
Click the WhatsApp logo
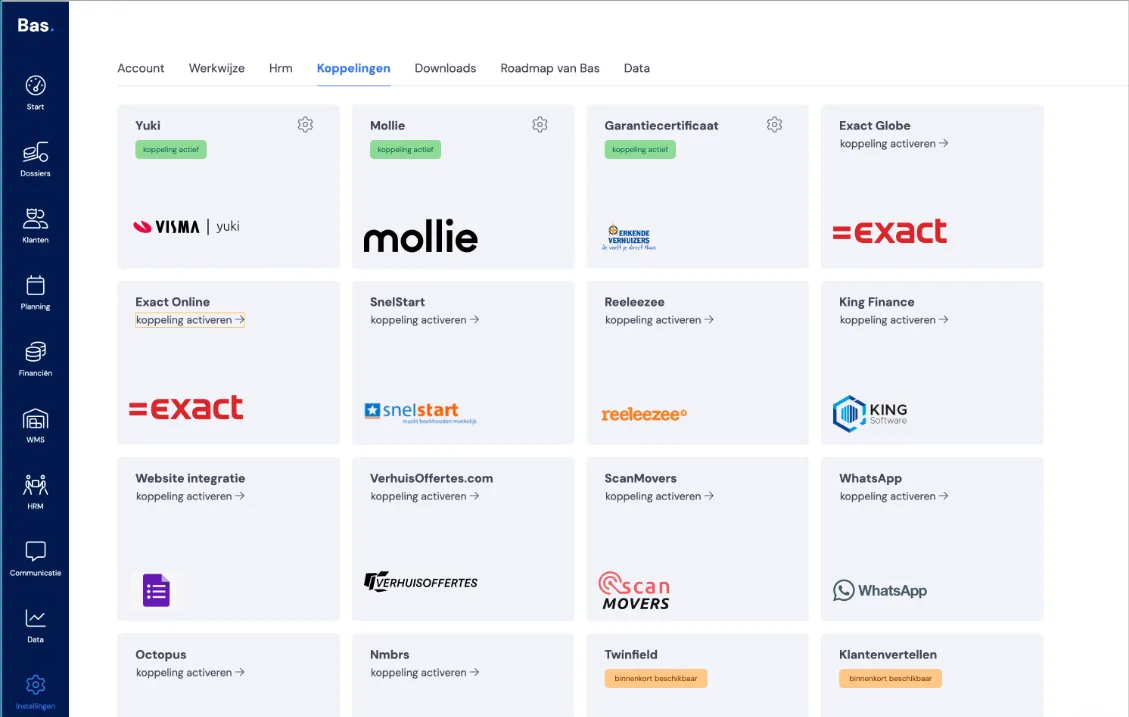[x=880, y=590]
